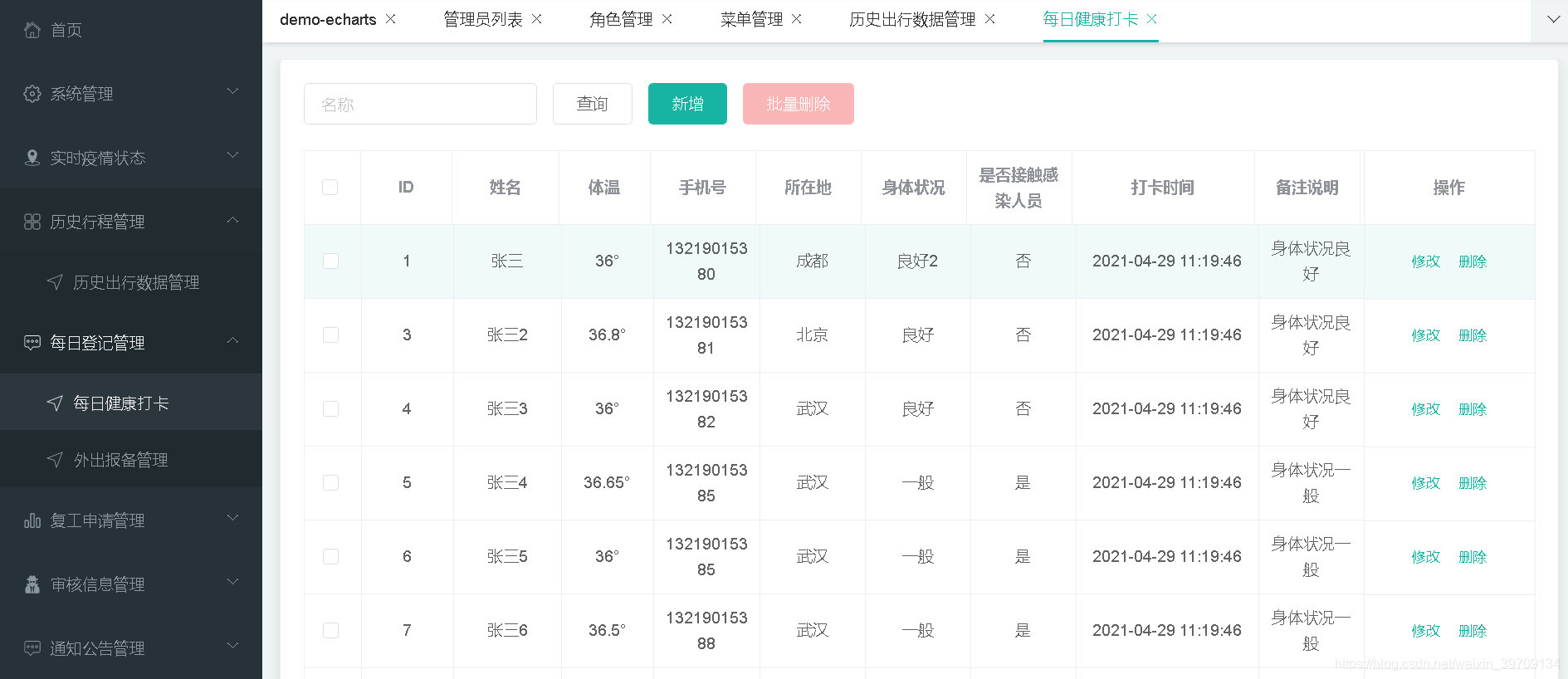Viewport: 1568px width, 679px height.
Task: Select the 每日健康打卡 tab
Action: click(x=1091, y=20)
